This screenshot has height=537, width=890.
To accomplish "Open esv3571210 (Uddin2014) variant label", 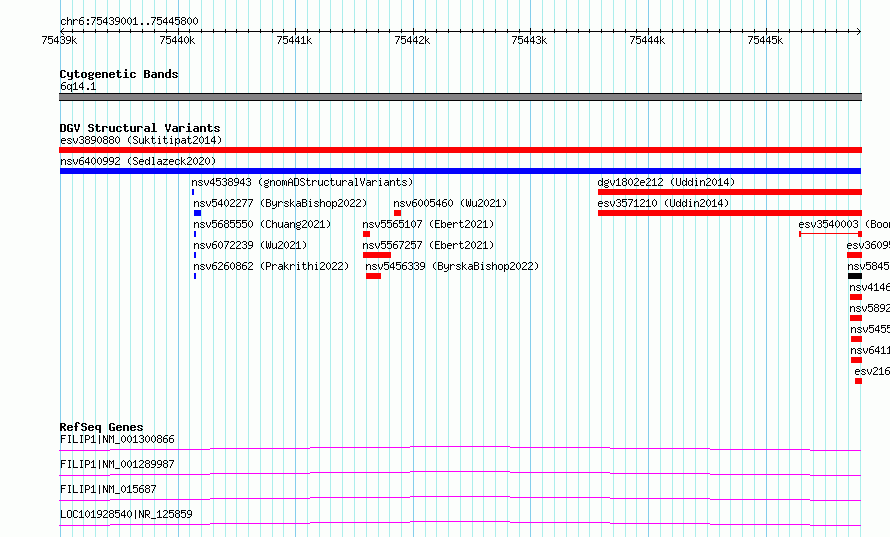I will pyautogui.click(x=663, y=203).
